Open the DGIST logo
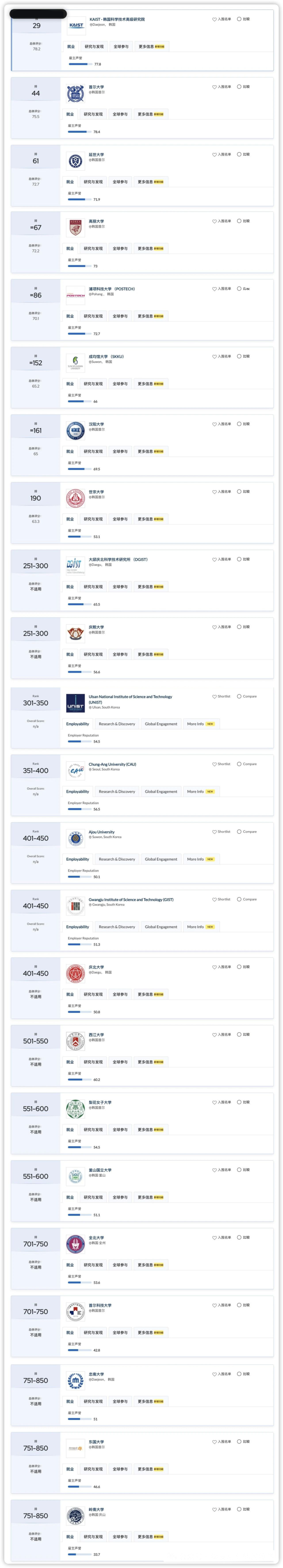This screenshot has width=283, height=1568. coord(75,566)
